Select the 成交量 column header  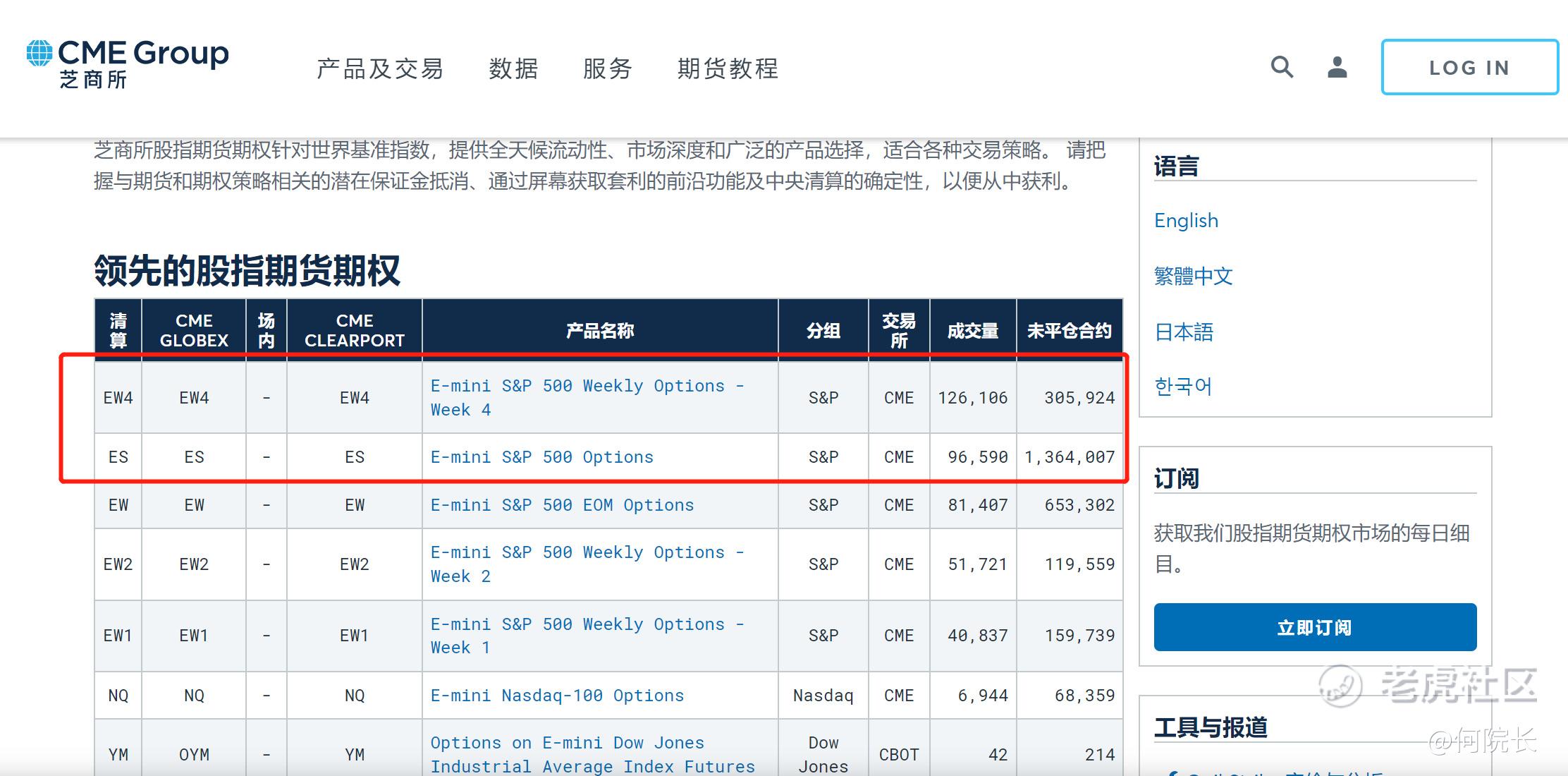click(973, 331)
